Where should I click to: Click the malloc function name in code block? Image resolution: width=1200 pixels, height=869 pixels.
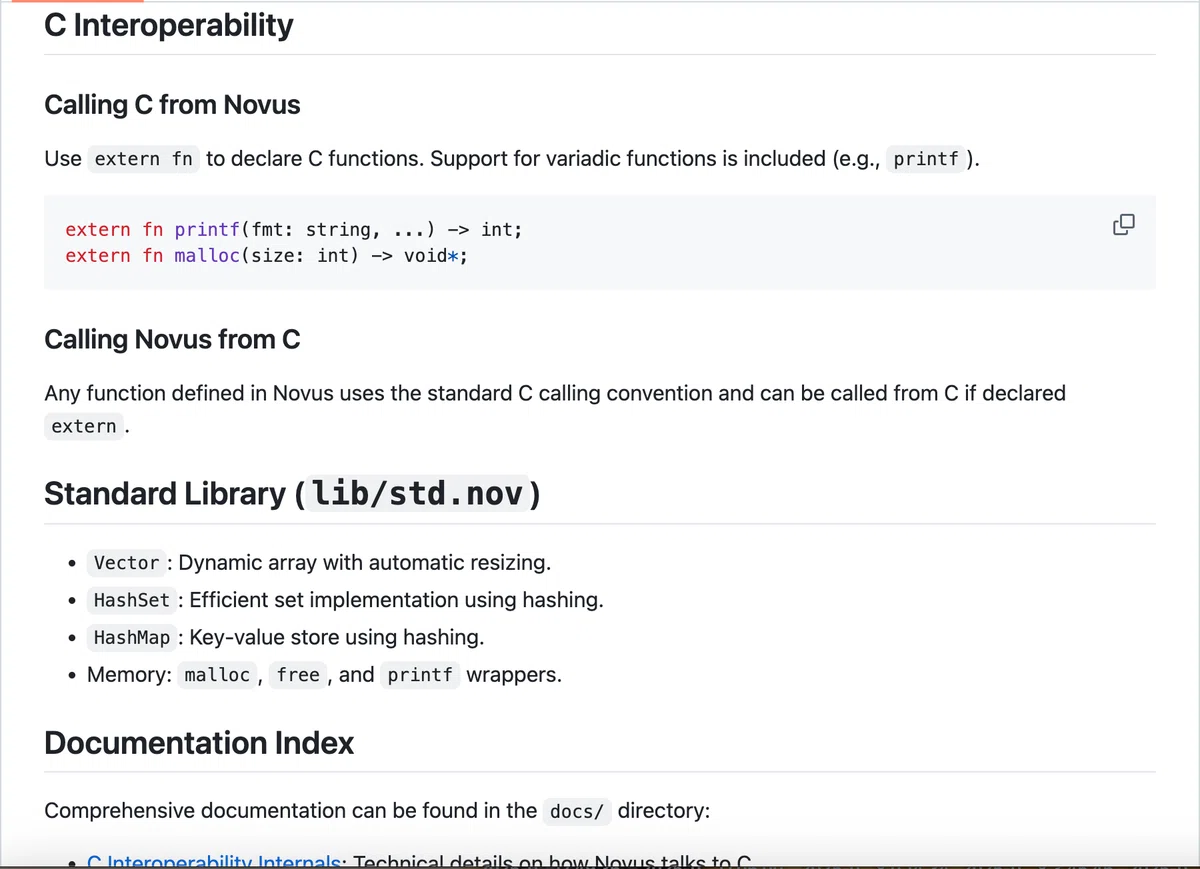pyautogui.click(x=207, y=256)
